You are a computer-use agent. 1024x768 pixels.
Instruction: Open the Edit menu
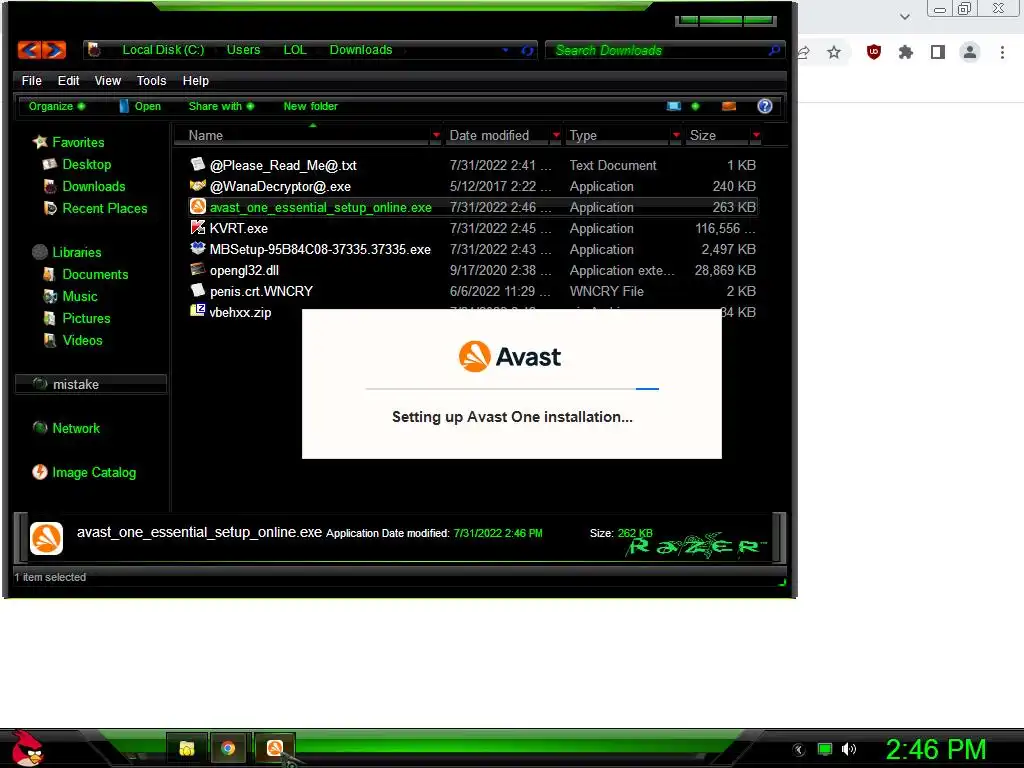pyautogui.click(x=69, y=81)
